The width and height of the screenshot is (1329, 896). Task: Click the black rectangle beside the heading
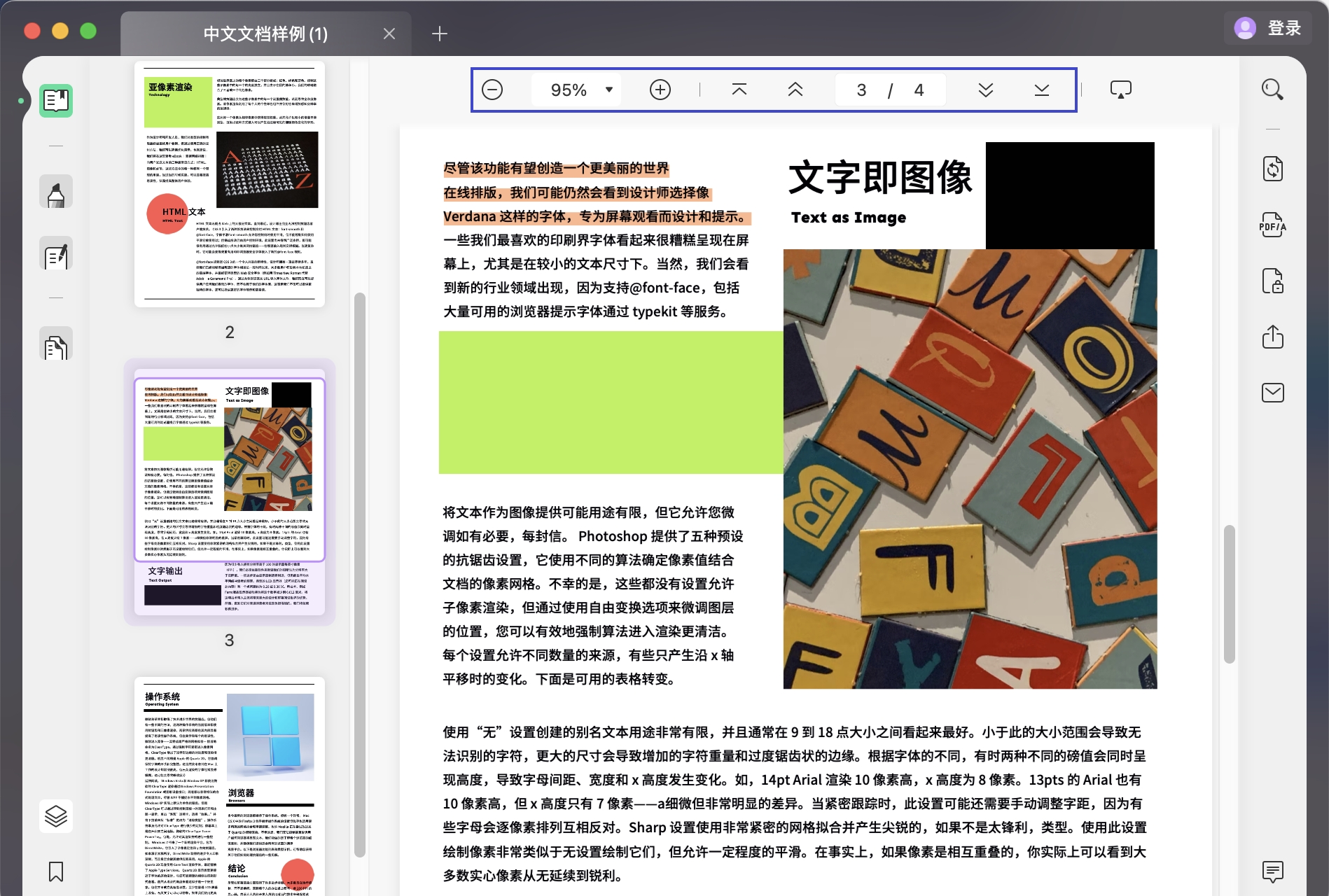point(1070,195)
